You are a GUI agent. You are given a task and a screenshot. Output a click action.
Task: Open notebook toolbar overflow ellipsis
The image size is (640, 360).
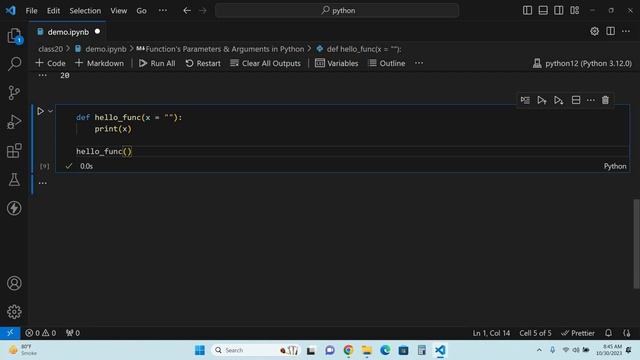(419, 63)
